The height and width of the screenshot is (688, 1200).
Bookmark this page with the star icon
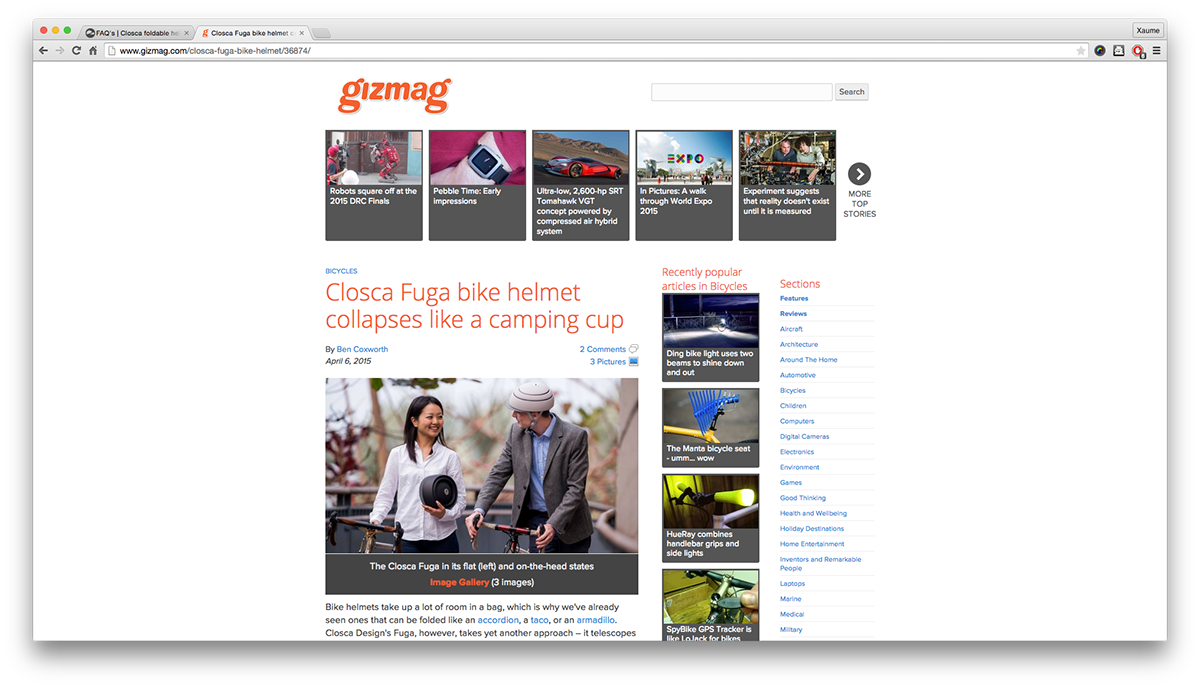(1081, 50)
